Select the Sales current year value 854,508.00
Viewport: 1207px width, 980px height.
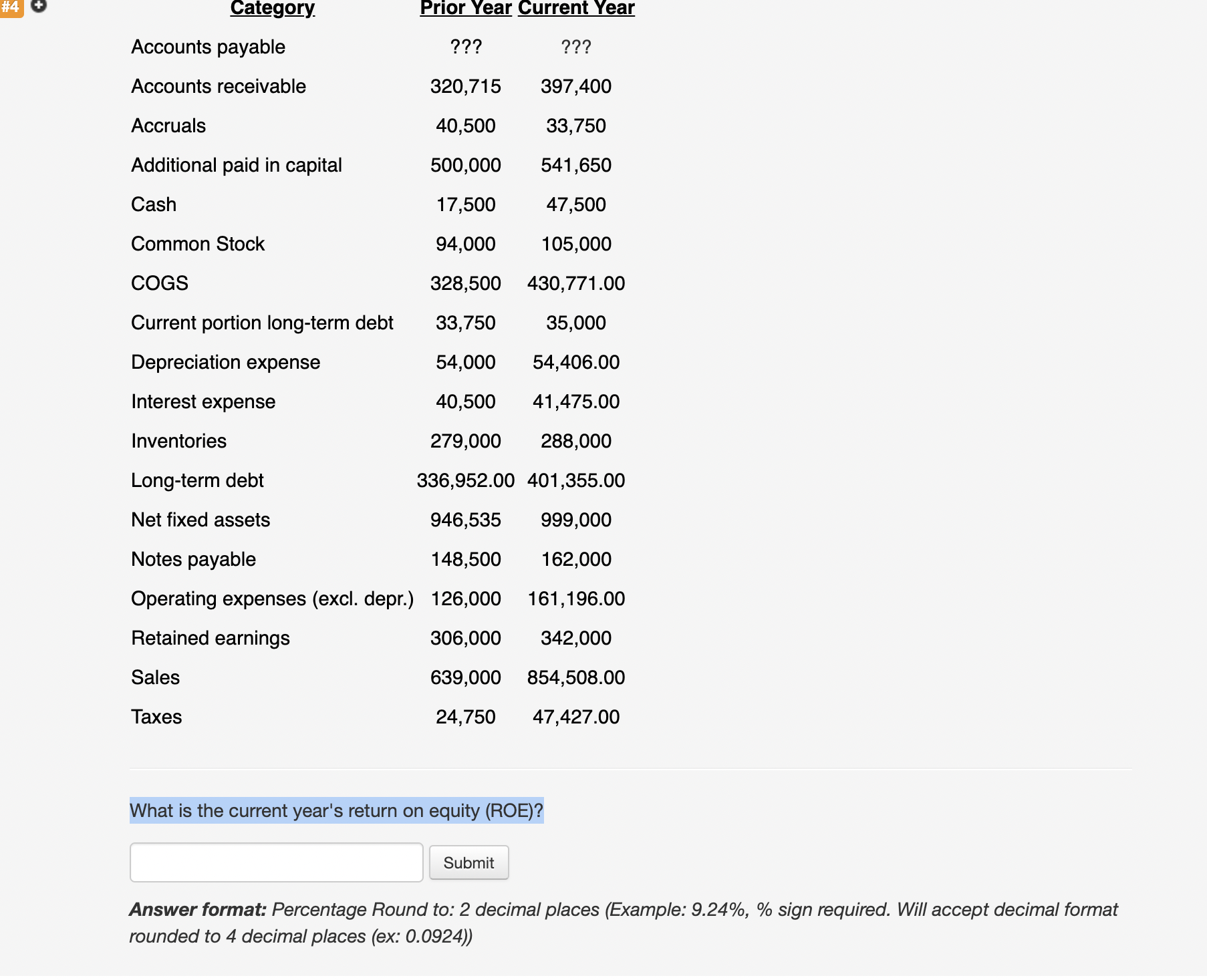coord(575,677)
